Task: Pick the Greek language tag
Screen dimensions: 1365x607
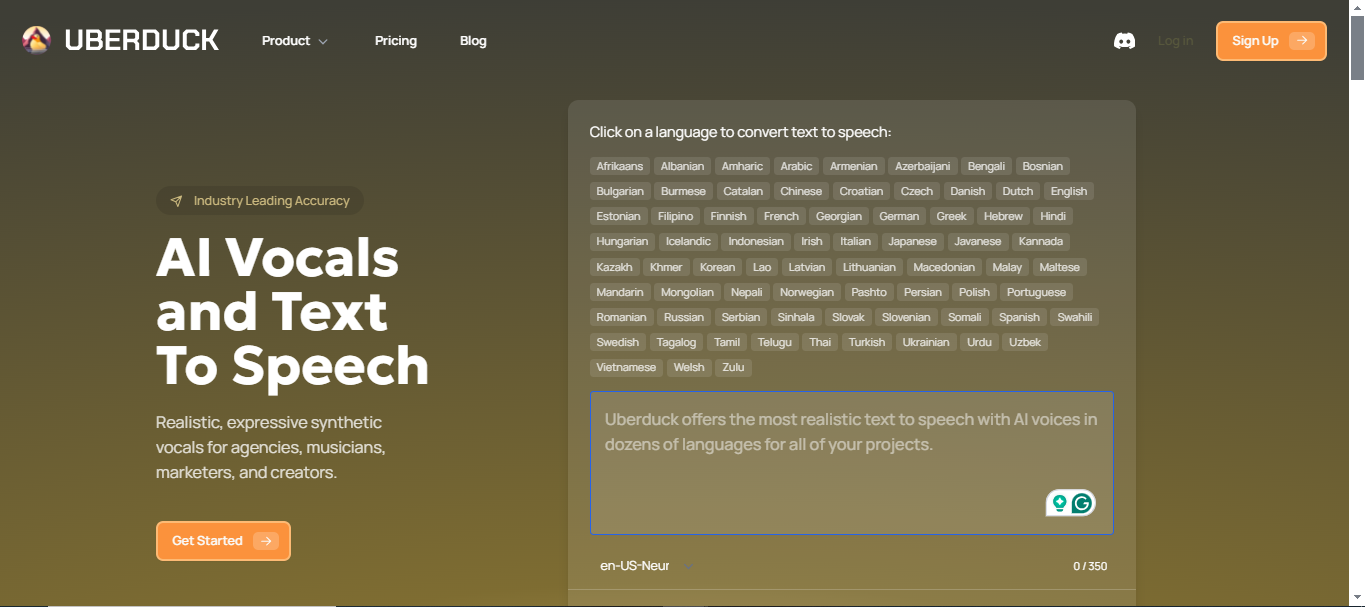Action: [951, 216]
